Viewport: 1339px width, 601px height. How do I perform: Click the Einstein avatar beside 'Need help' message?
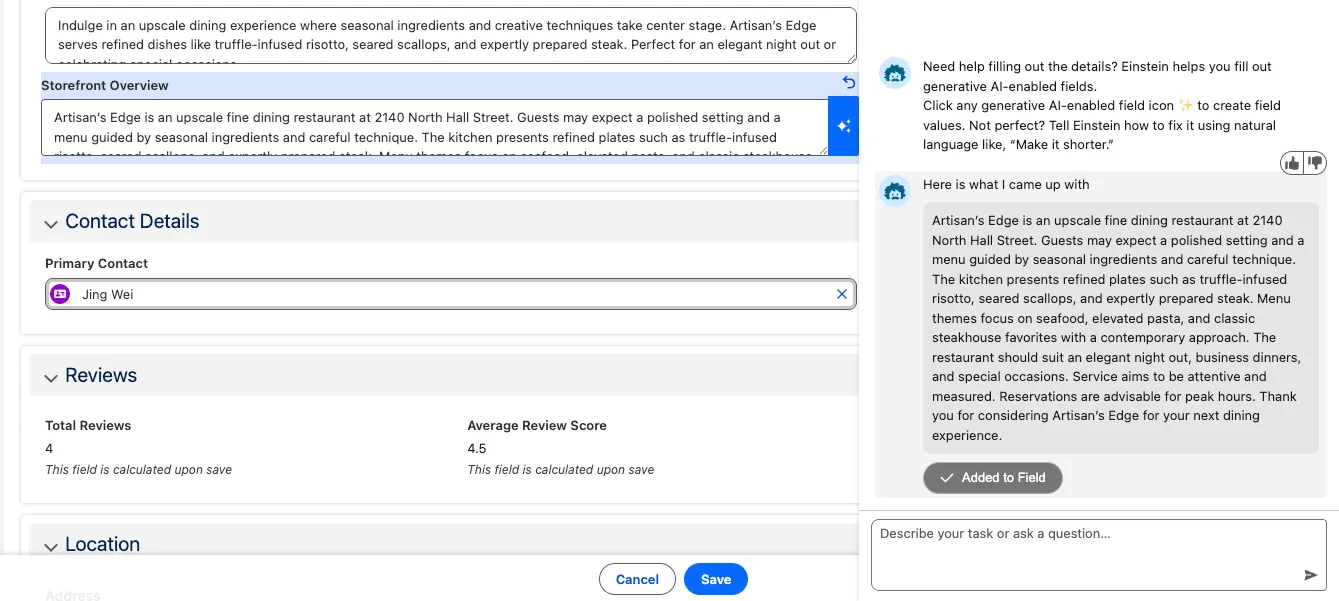coord(894,73)
